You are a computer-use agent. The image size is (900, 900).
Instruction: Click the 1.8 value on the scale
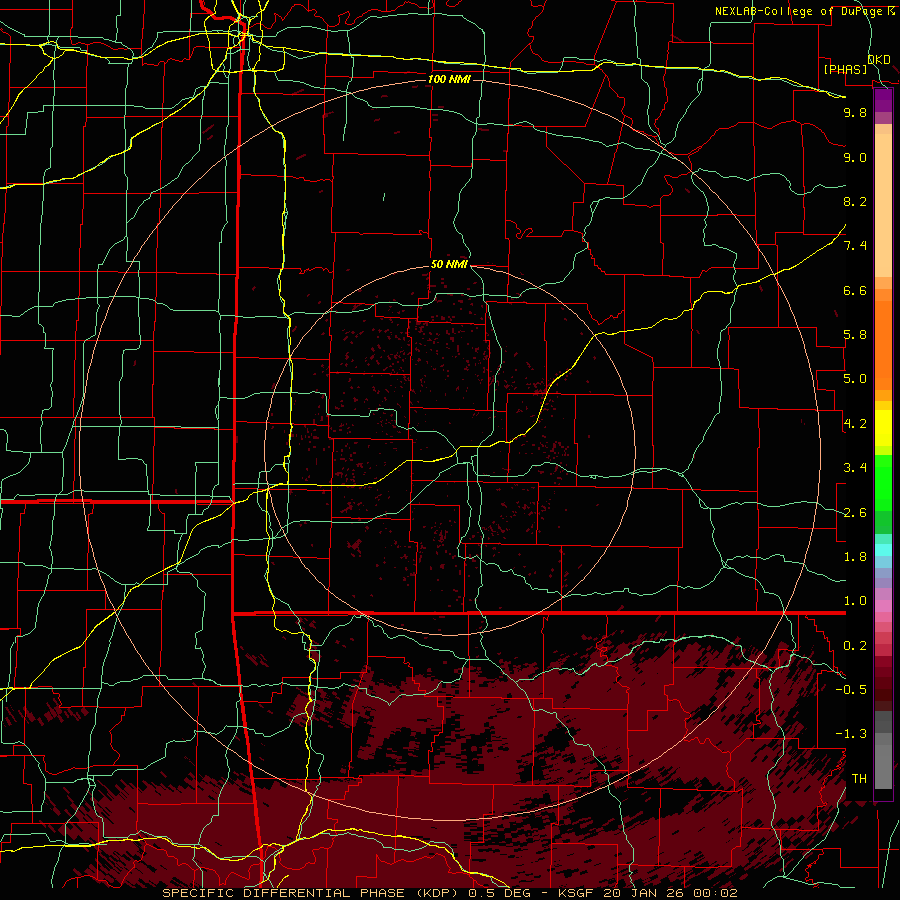click(855, 557)
